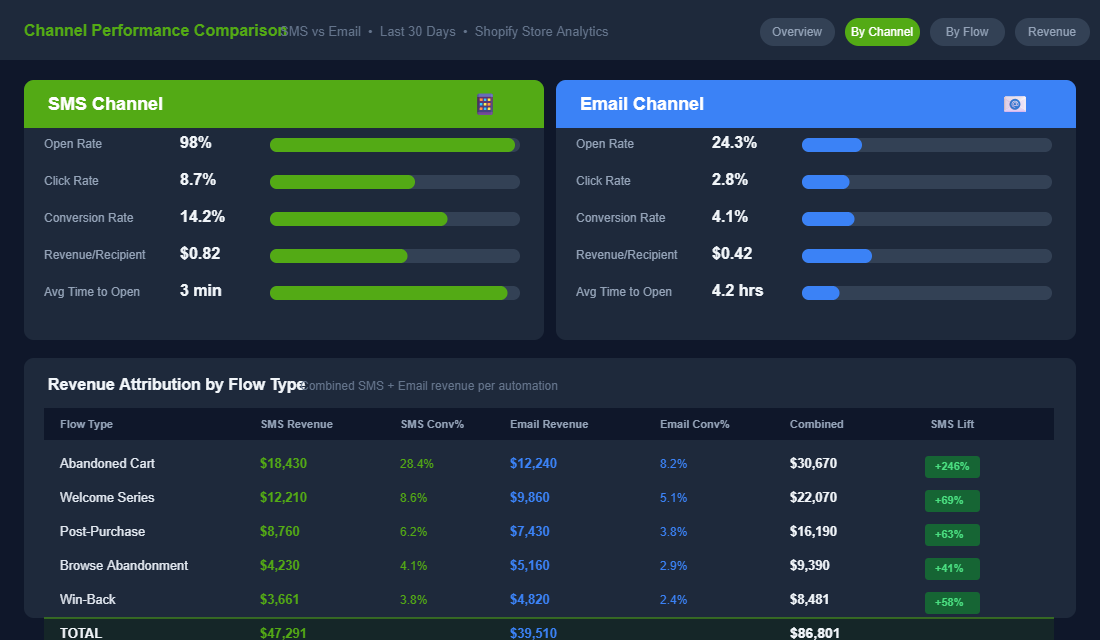
Task: Click the By Channel toggle button
Action: (x=882, y=31)
